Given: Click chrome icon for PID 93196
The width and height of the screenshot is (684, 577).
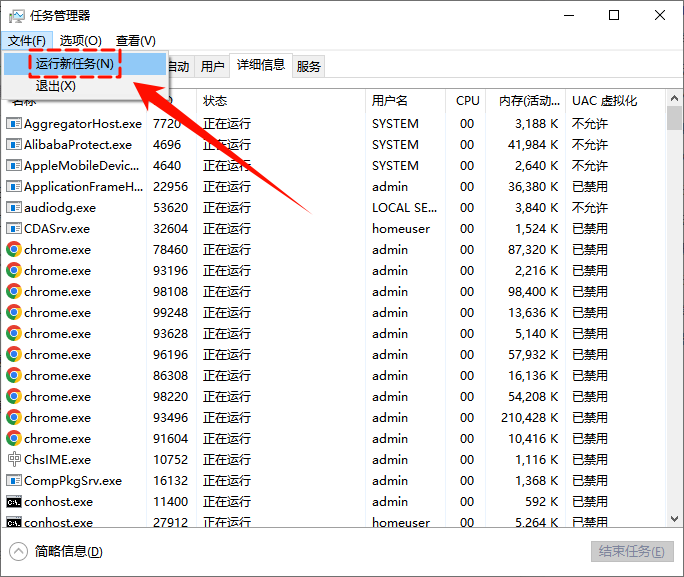Looking at the screenshot, I should click(14, 270).
